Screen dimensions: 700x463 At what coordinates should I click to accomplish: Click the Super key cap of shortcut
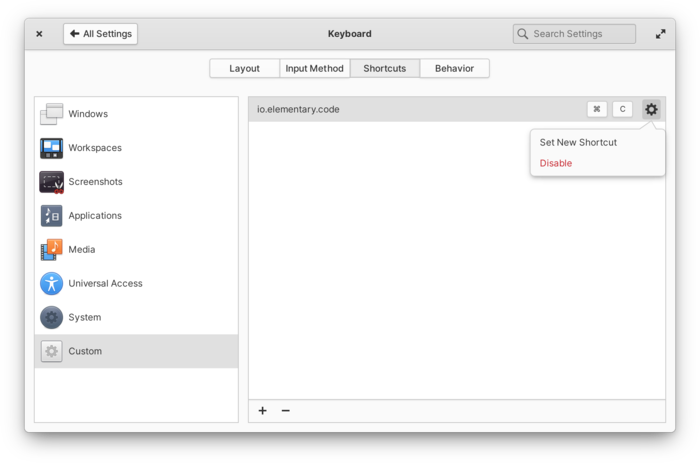[597, 109]
